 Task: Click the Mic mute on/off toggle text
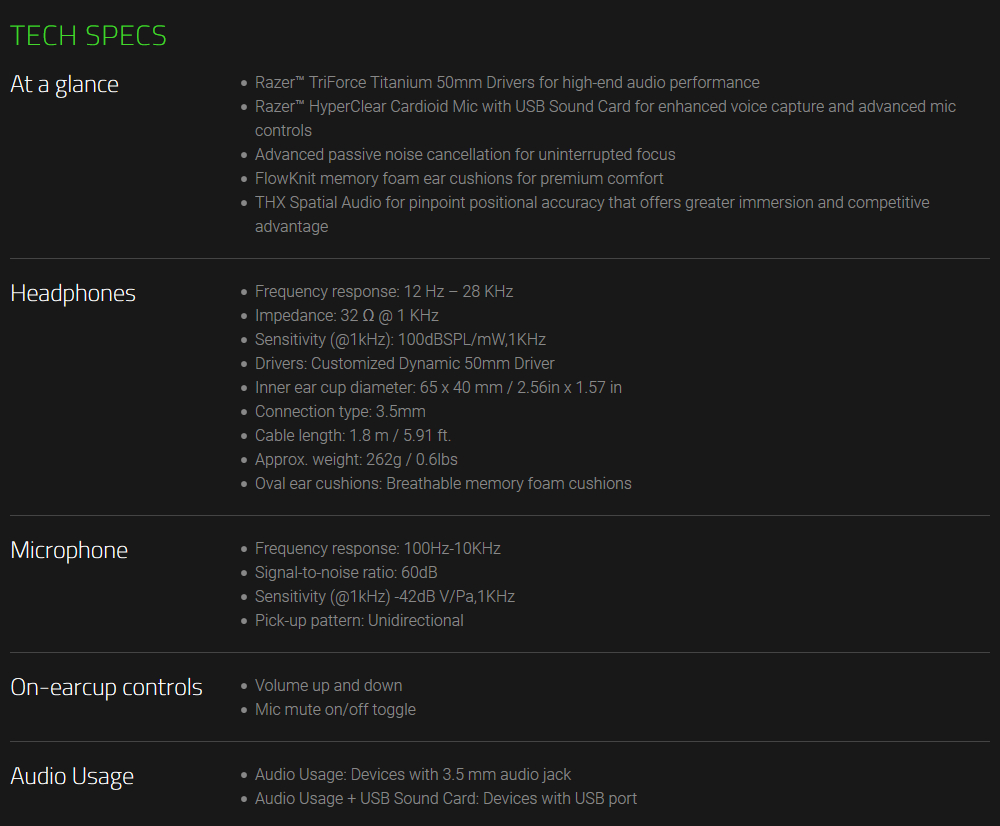coord(335,710)
